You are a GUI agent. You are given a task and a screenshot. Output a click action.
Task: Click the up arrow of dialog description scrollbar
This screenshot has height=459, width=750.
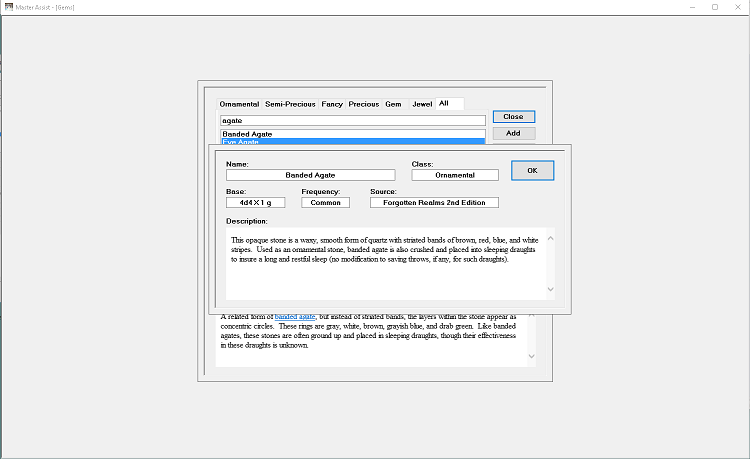click(551, 238)
